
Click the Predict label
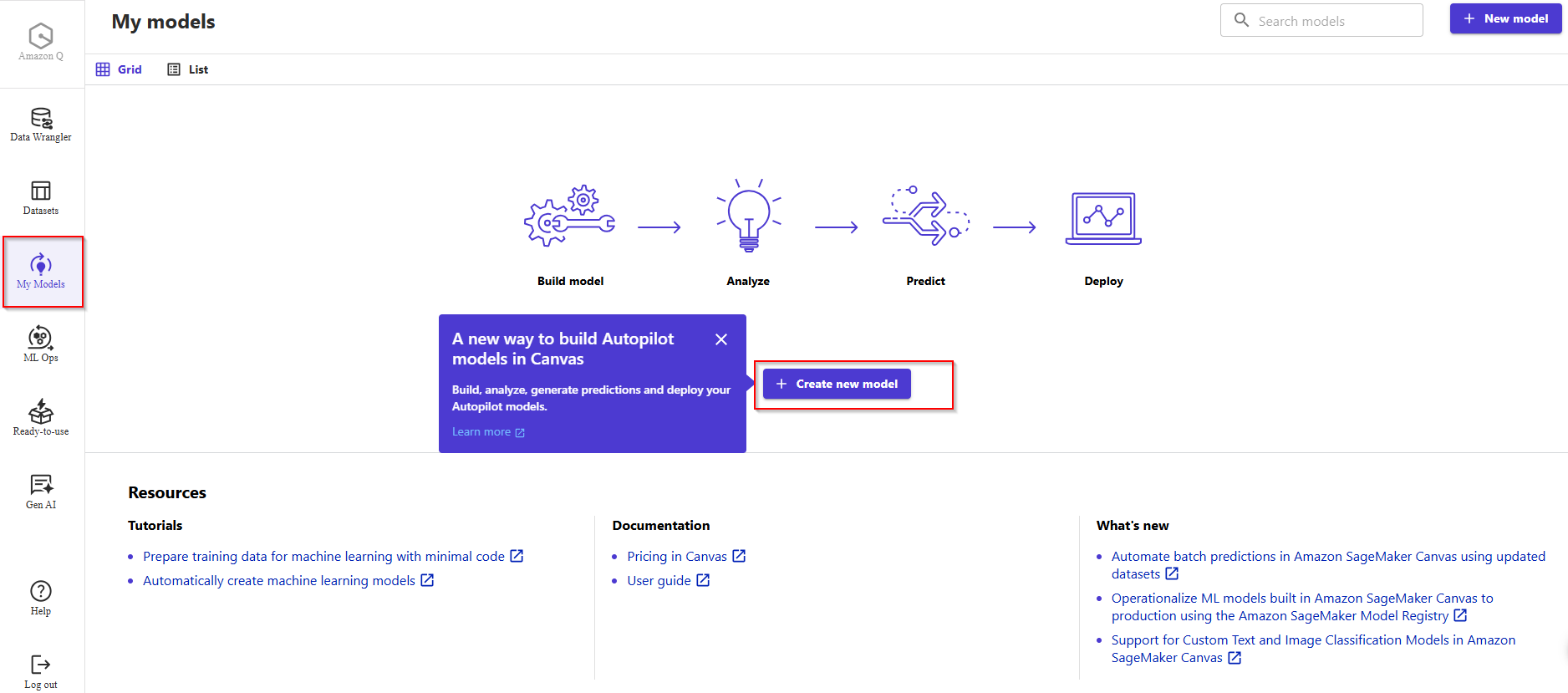[926, 282]
